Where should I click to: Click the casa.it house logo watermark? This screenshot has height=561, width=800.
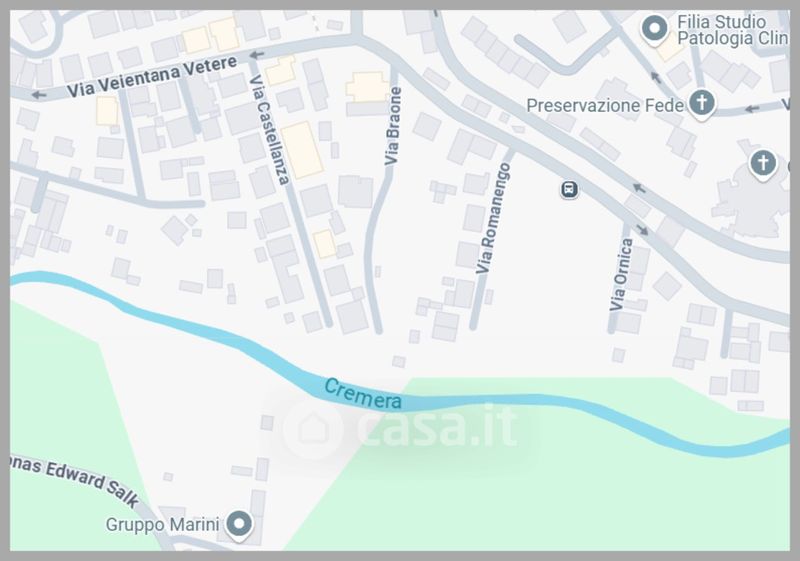pyautogui.click(x=313, y=427)
